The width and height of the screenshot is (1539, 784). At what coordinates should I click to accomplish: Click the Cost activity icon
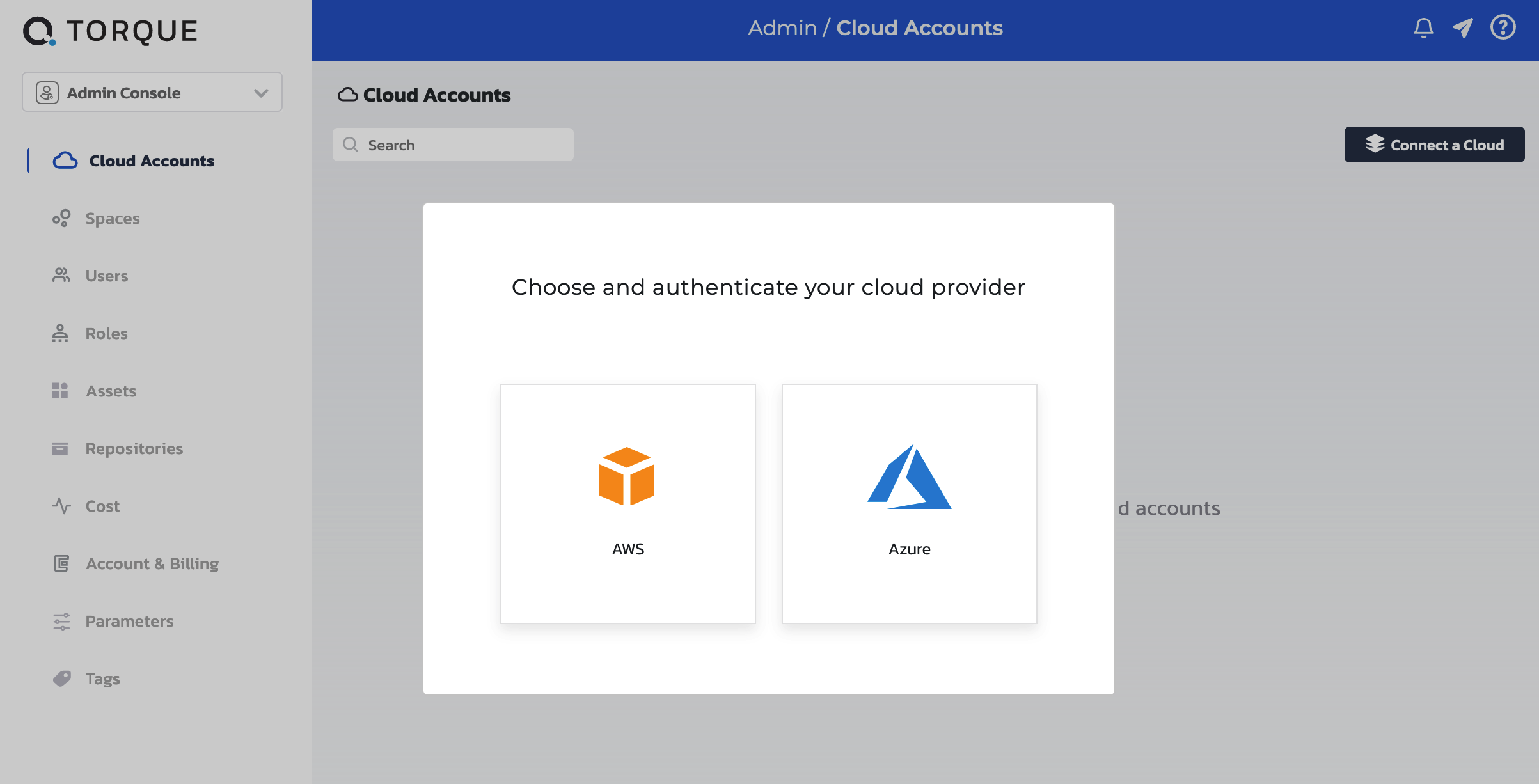tap(61, 506)
